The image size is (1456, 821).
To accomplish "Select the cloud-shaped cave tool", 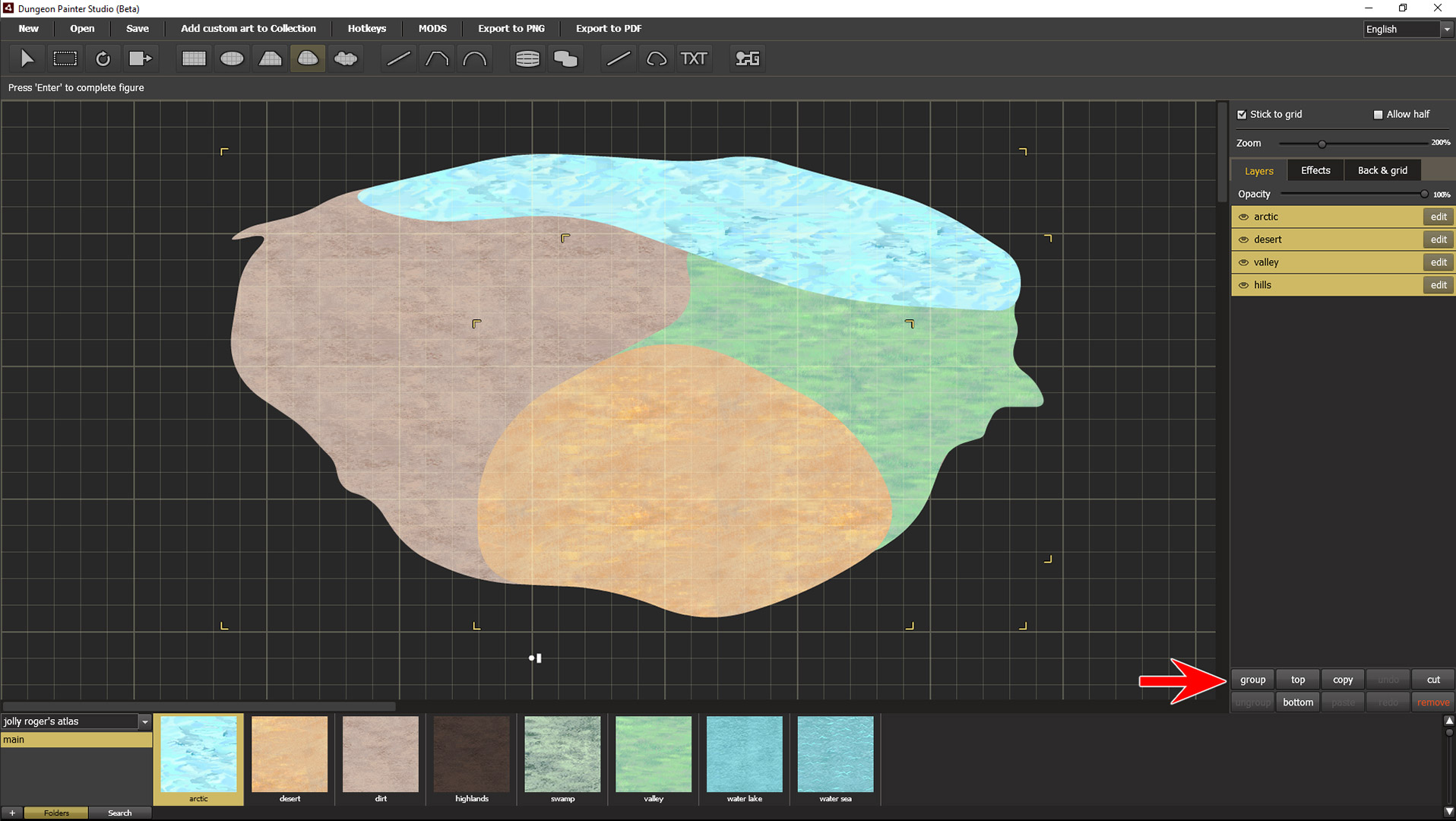I will click(346, 59).
